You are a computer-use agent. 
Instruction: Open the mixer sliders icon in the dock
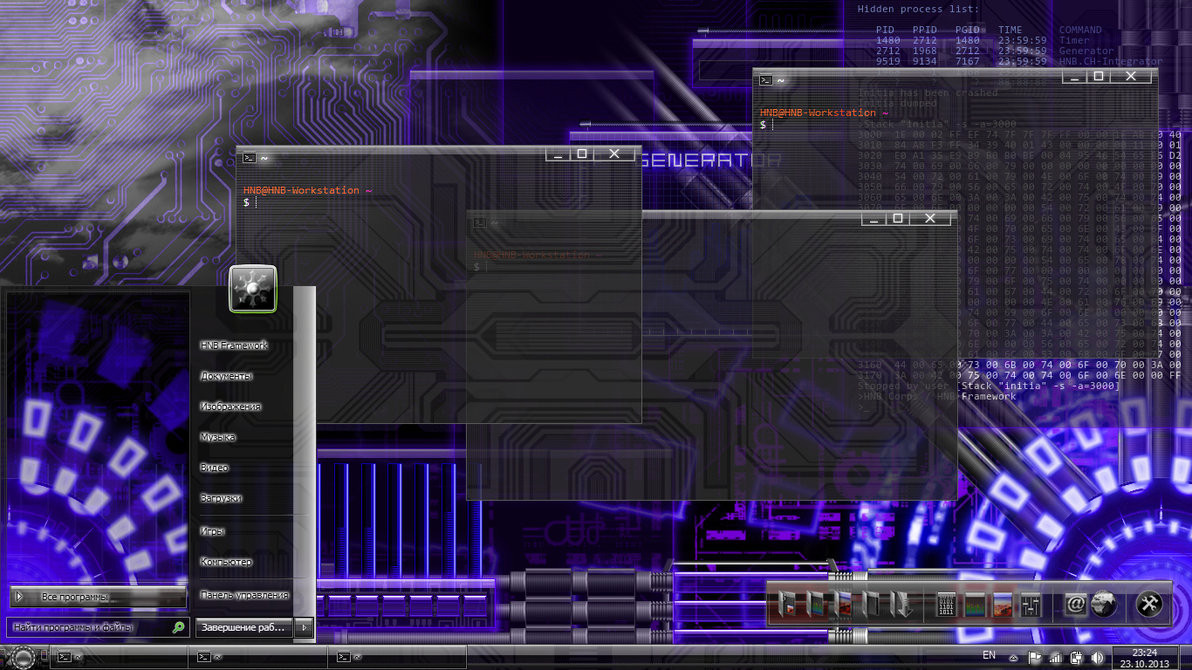click(x=1031, y=605)
